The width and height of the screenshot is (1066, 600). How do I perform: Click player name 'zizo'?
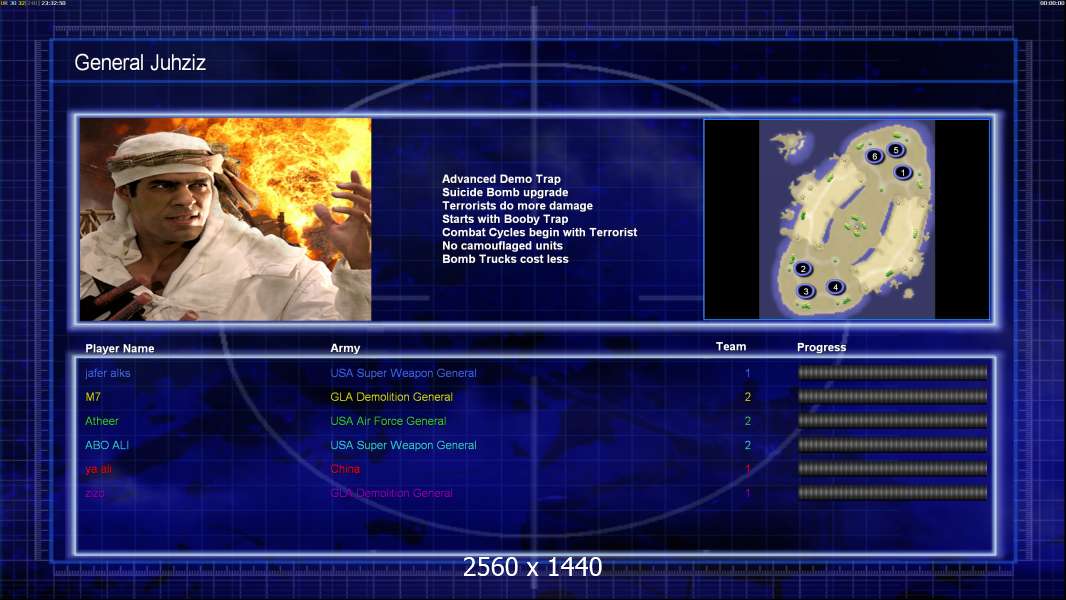point(94,493)
